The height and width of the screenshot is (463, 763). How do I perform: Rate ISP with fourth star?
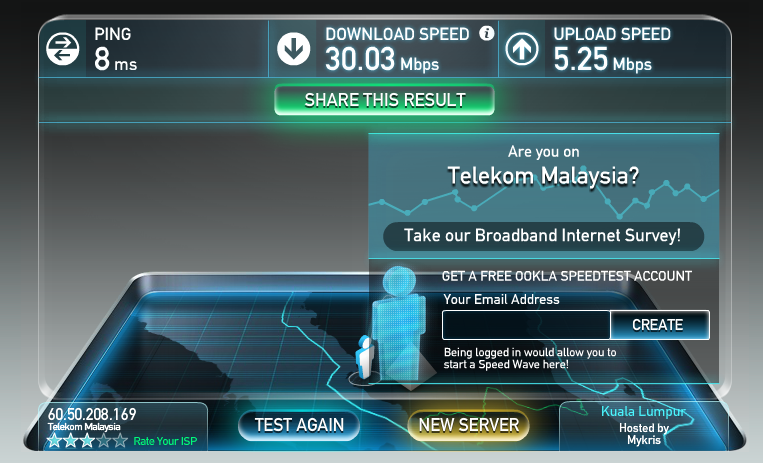tap(104, 441)
